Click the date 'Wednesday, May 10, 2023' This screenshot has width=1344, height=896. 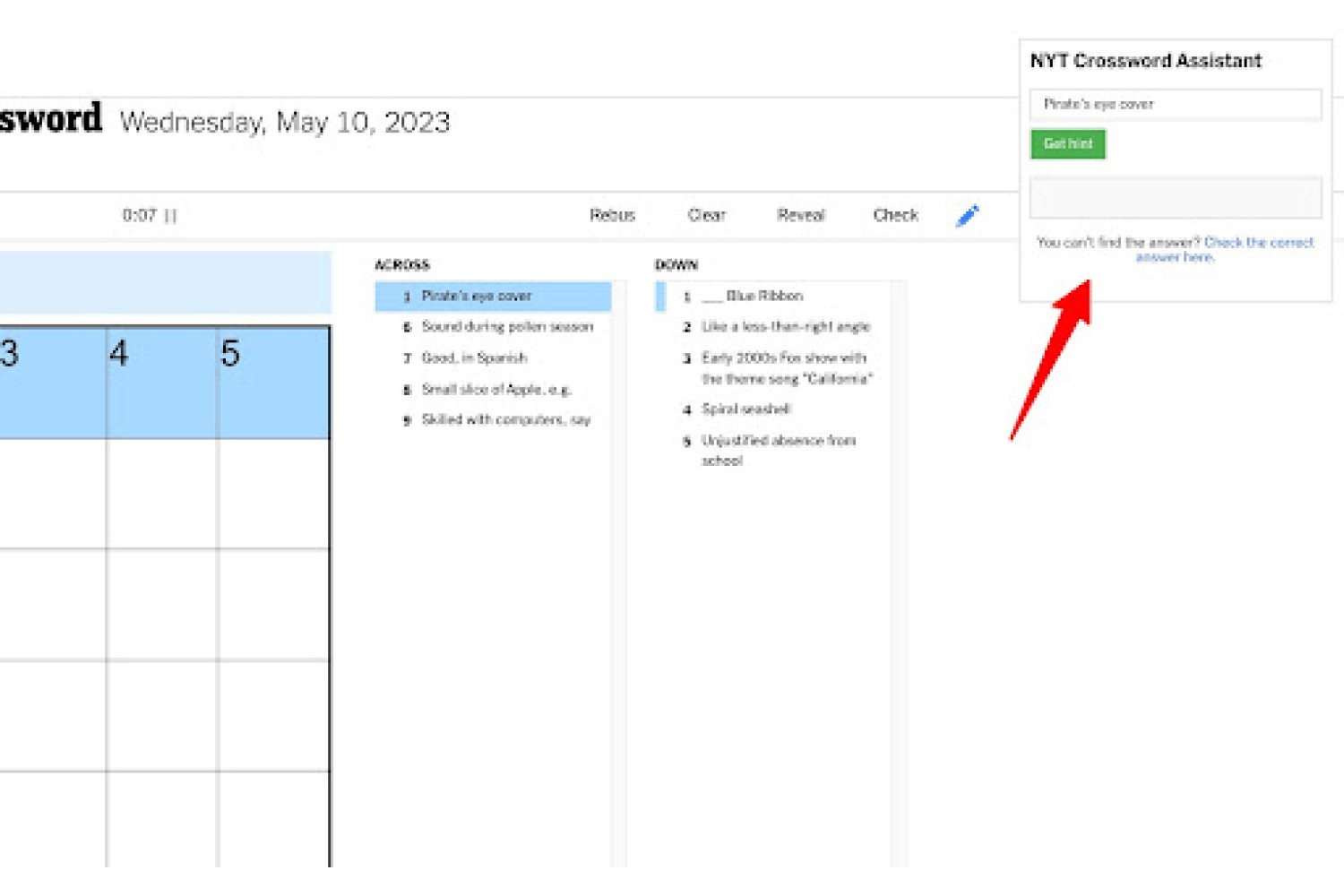(x=285, y=122)
